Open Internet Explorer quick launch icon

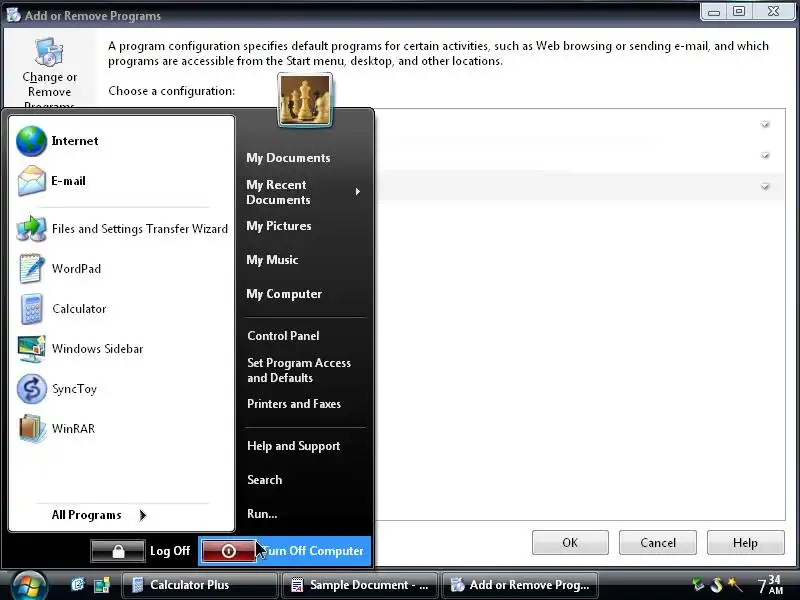tap(78, 585)
